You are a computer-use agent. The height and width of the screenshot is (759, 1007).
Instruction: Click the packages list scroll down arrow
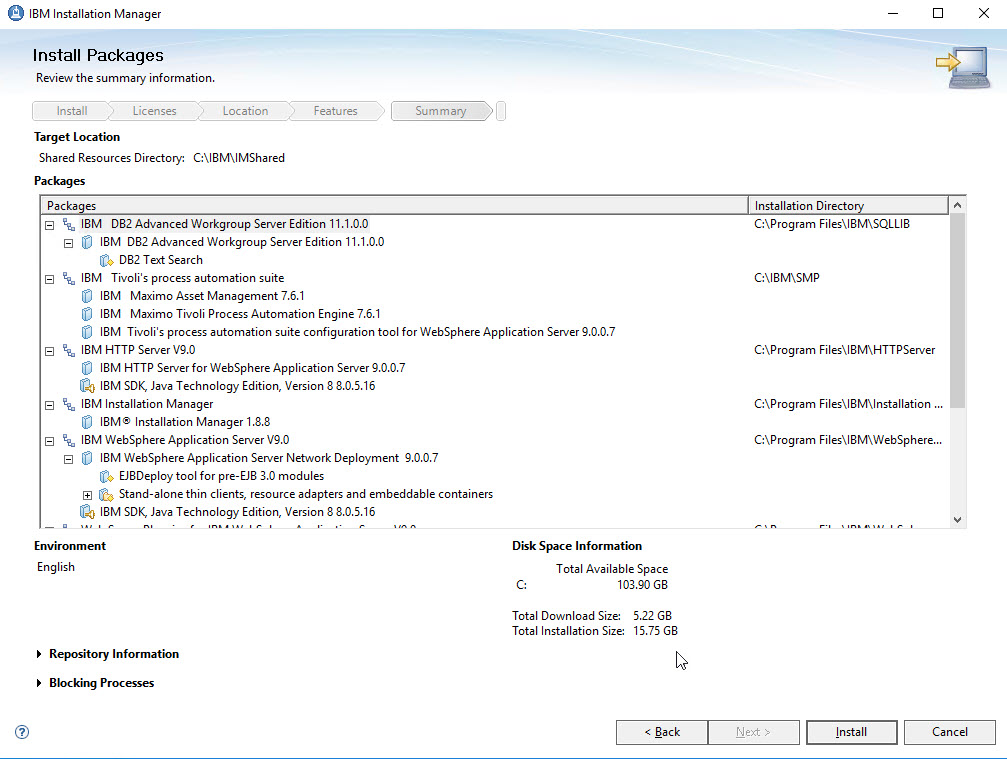957,519
